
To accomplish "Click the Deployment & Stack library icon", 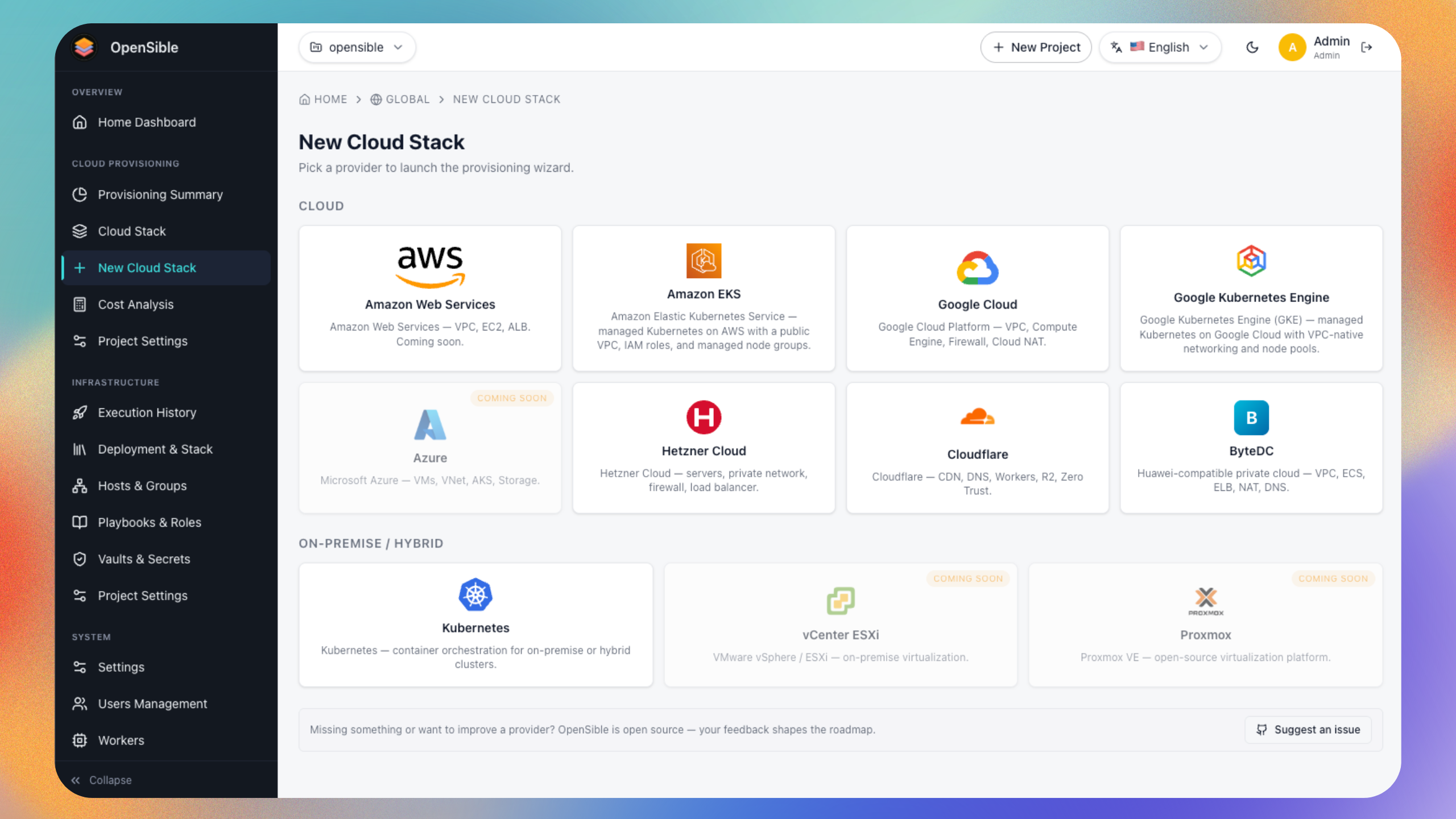I will (x=80, y=449).
